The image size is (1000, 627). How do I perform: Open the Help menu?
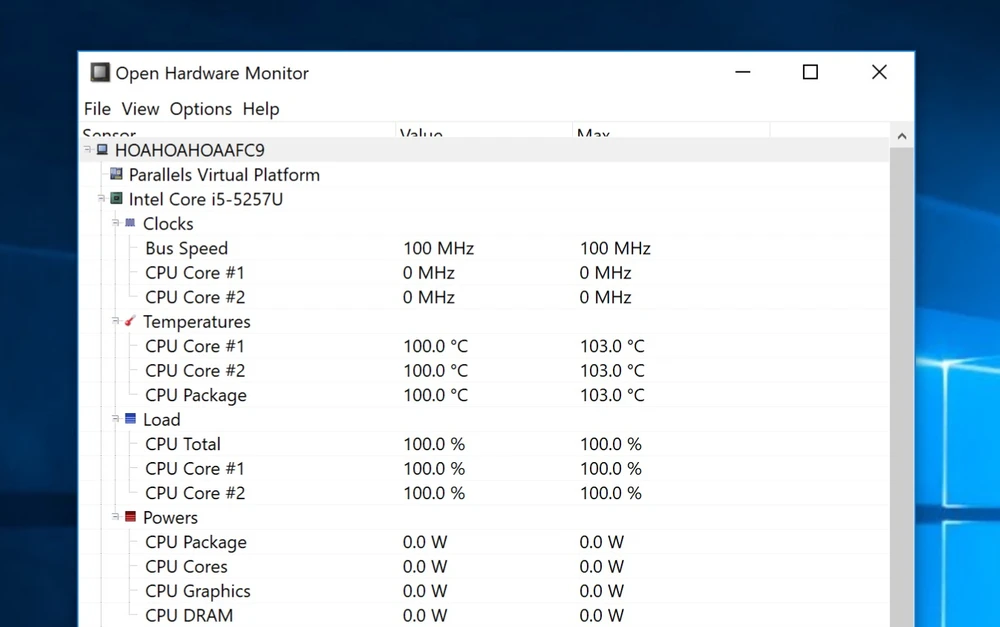(x=261, y=109)
